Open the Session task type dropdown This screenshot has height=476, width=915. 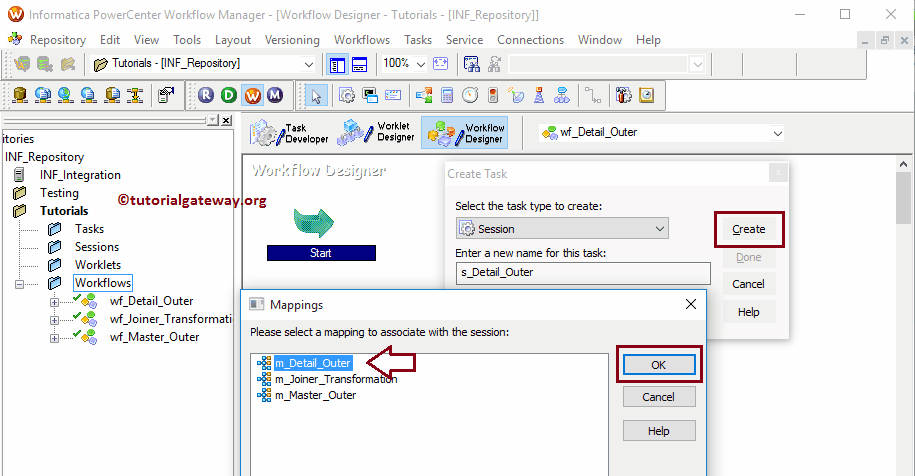click(660, 229)
